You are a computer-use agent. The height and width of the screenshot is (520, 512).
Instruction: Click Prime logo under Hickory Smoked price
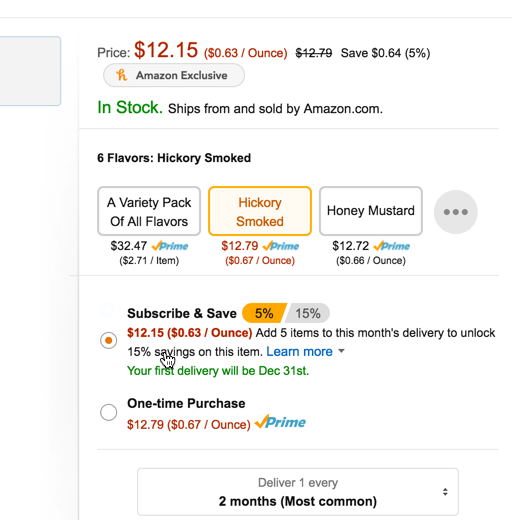281,246
